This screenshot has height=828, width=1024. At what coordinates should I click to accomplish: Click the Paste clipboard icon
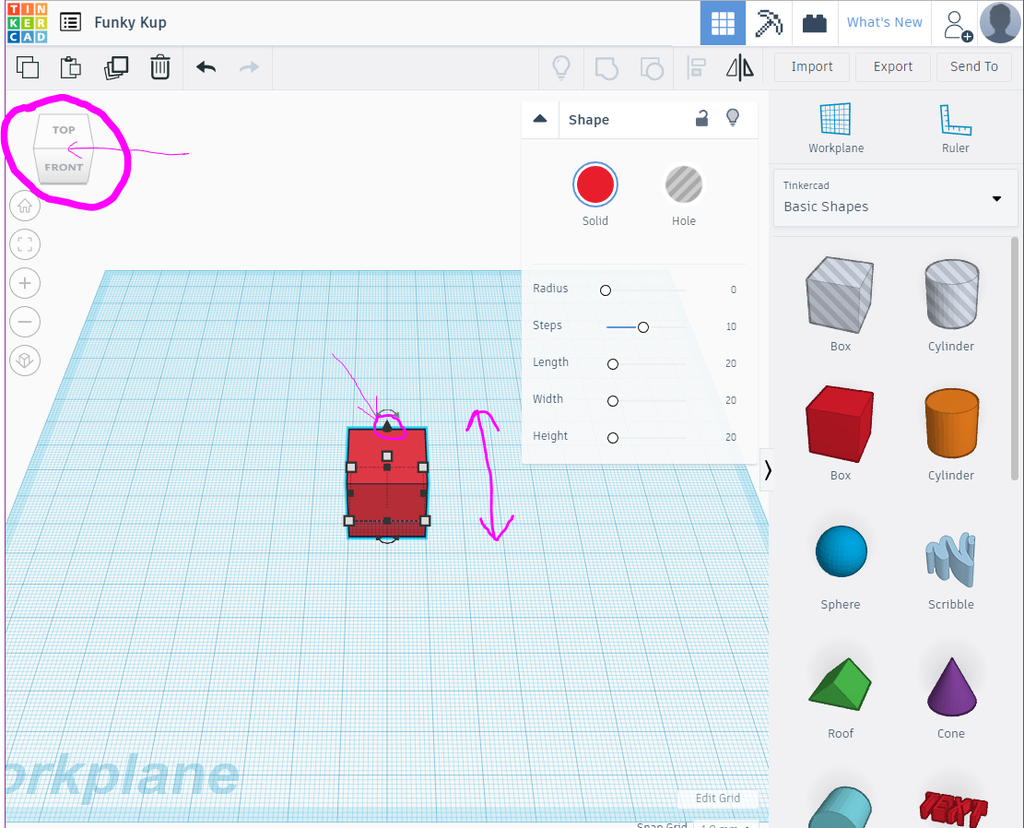(x=71, y=67)
